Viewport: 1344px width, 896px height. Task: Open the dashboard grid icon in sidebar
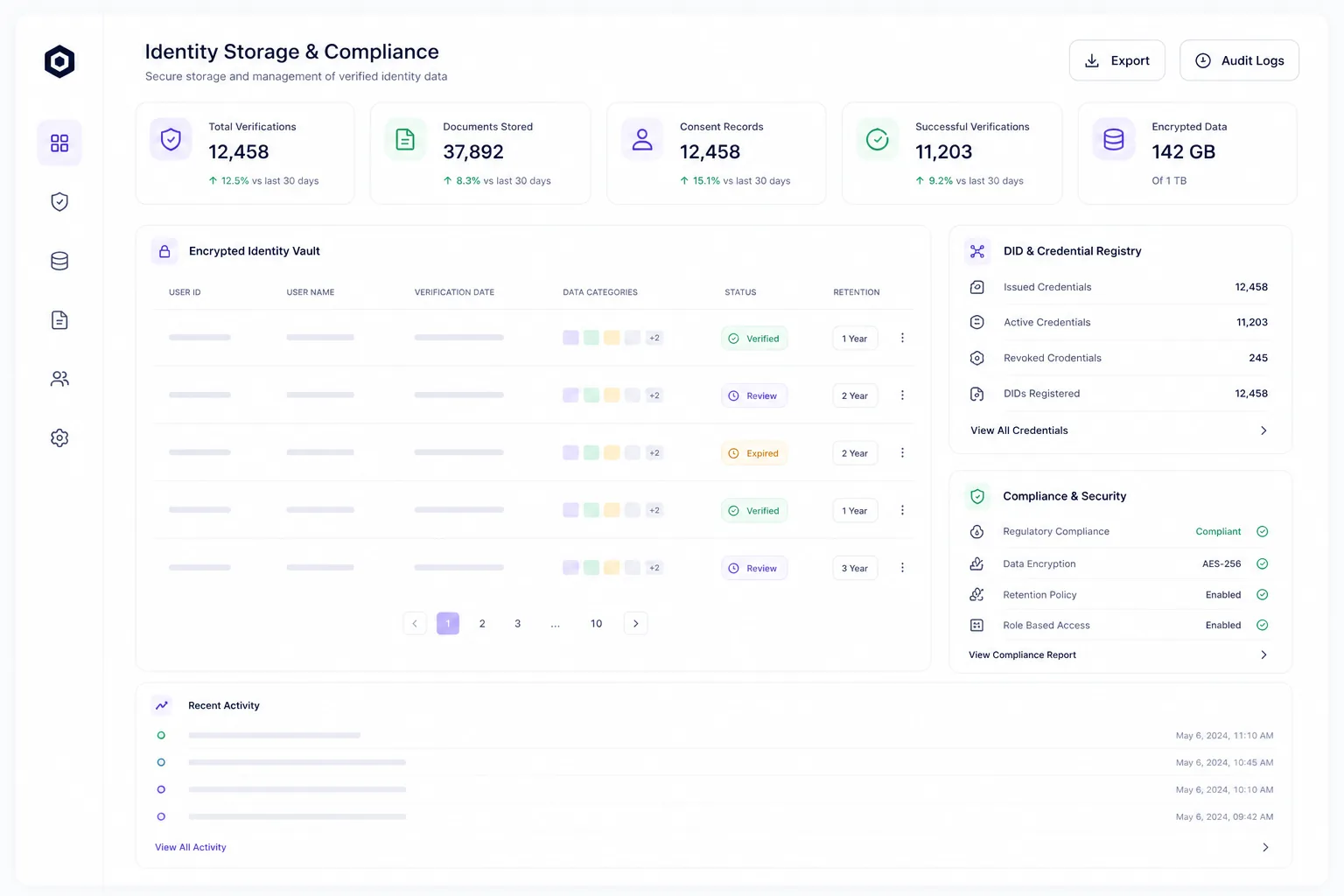point(59,143)
